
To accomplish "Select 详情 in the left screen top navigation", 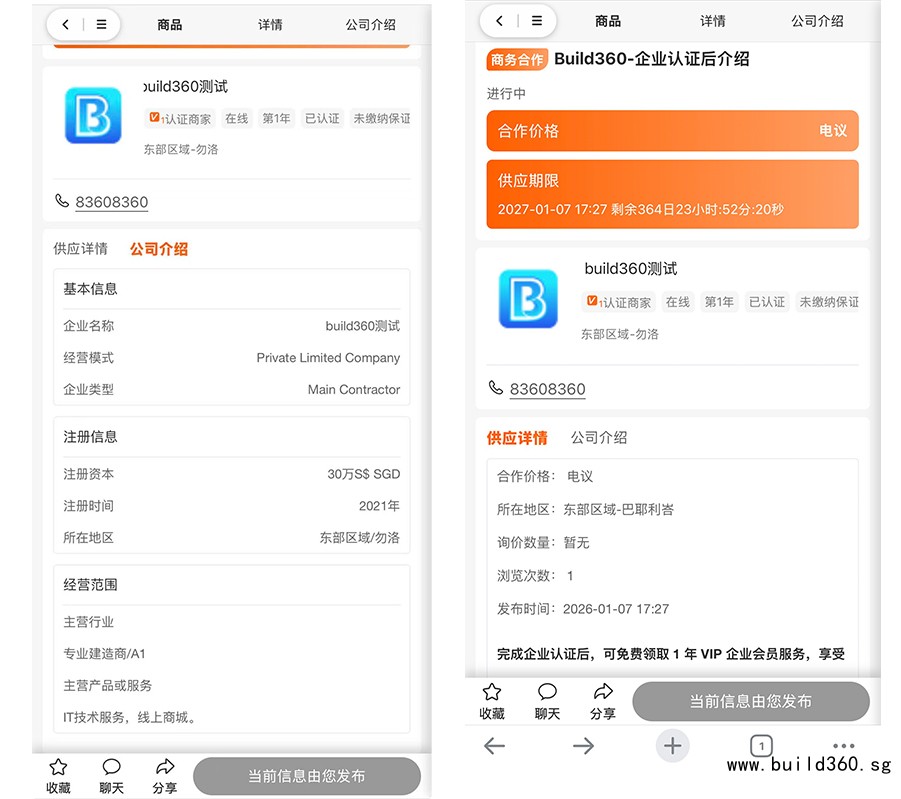I will 270,25.
